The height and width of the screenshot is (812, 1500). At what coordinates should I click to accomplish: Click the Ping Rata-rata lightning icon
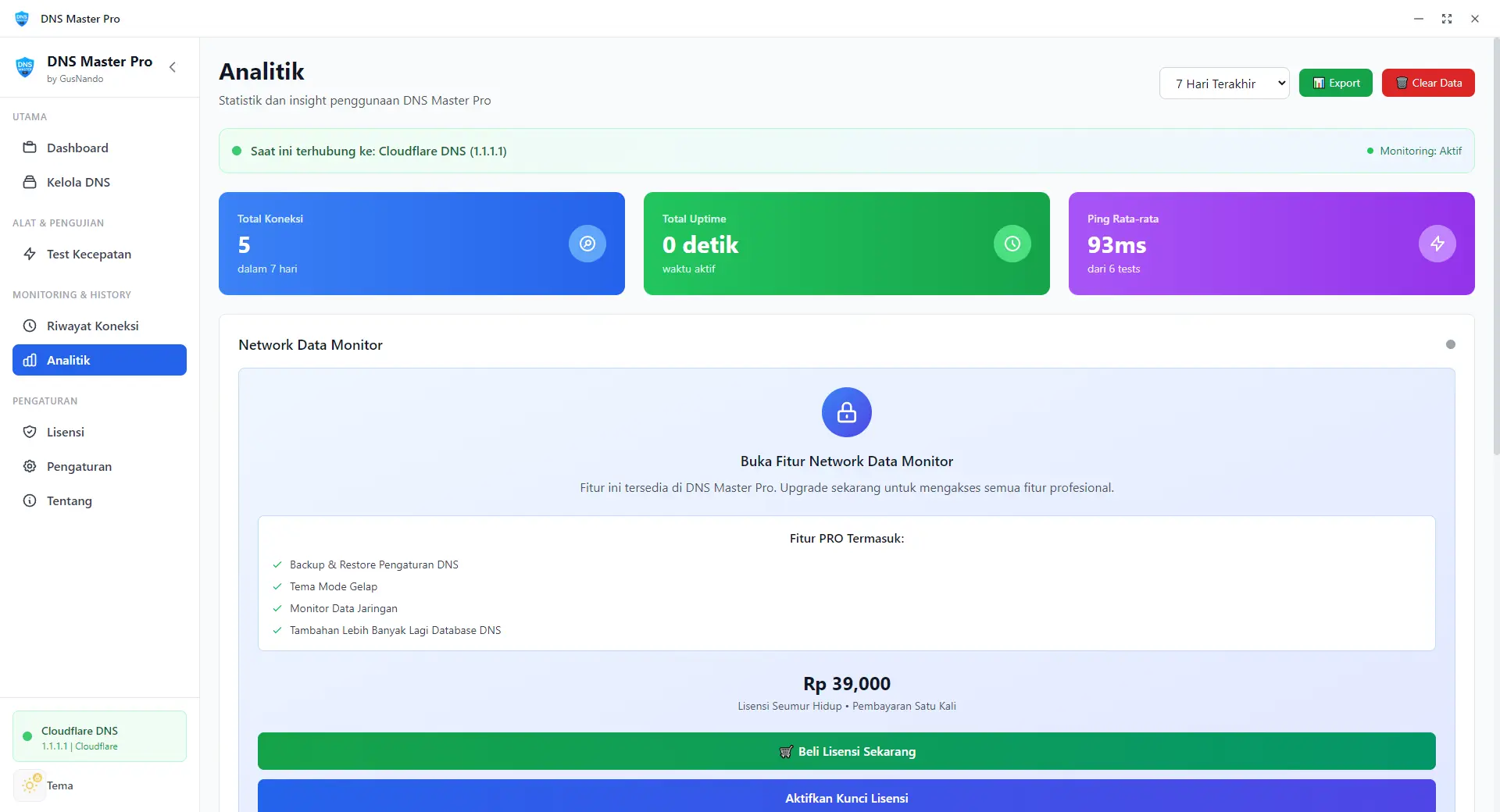pos(1437,244)
